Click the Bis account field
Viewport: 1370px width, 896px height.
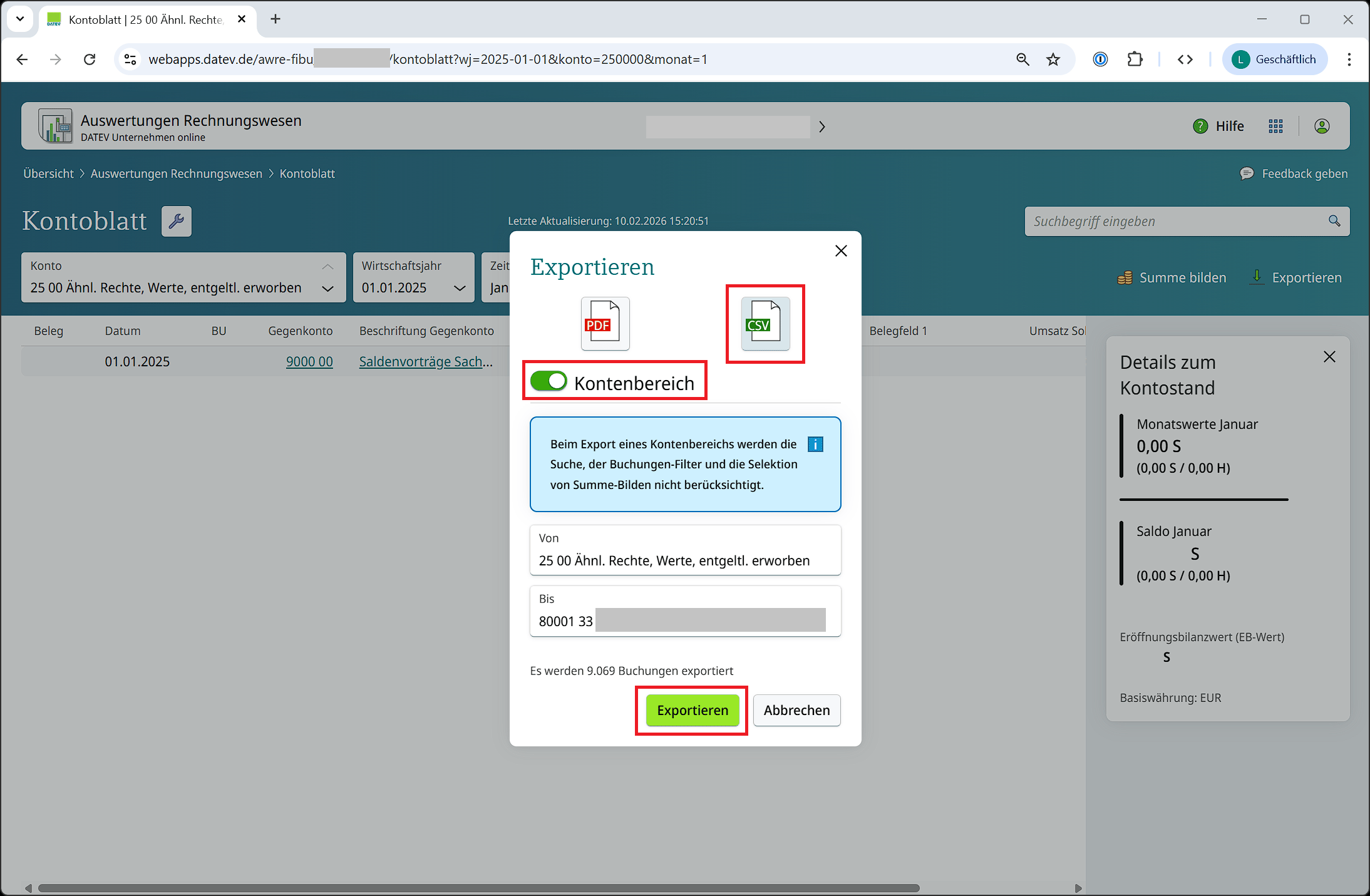(685, 610)
